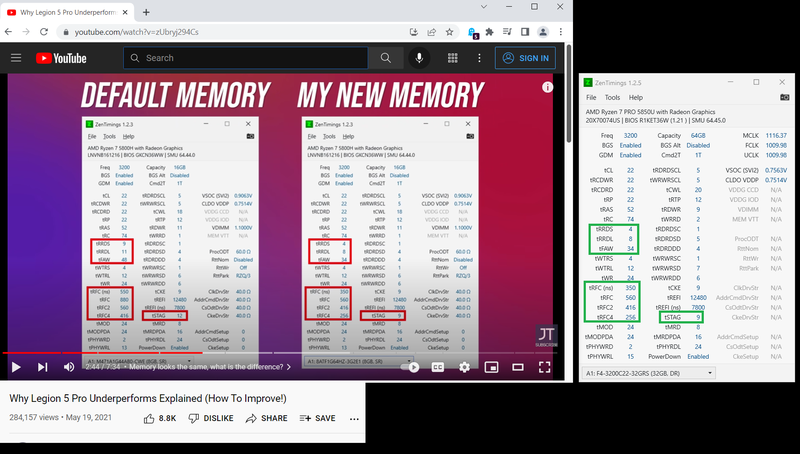Mute the video volume
Image resolution: width=800 pixels, height=454 pixels.
tap(69, 367)
